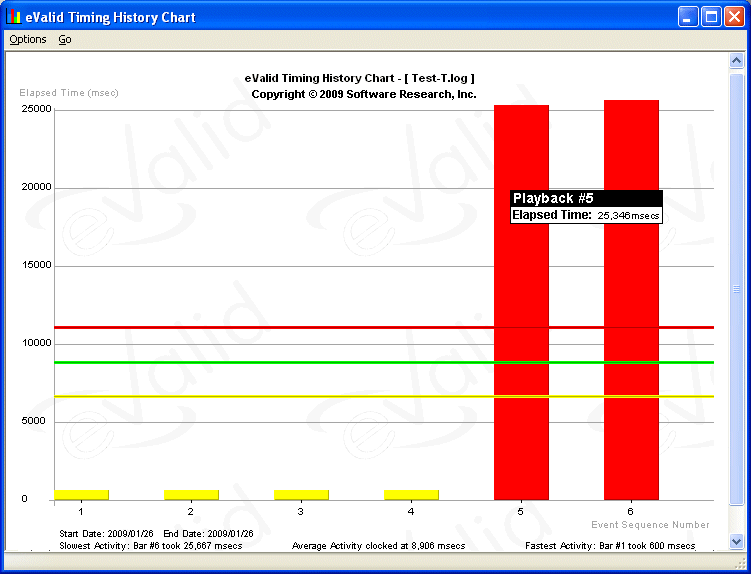Select the yellow bar for playback 4
This screenshot has width=751, height=574.
pos(411,495)
